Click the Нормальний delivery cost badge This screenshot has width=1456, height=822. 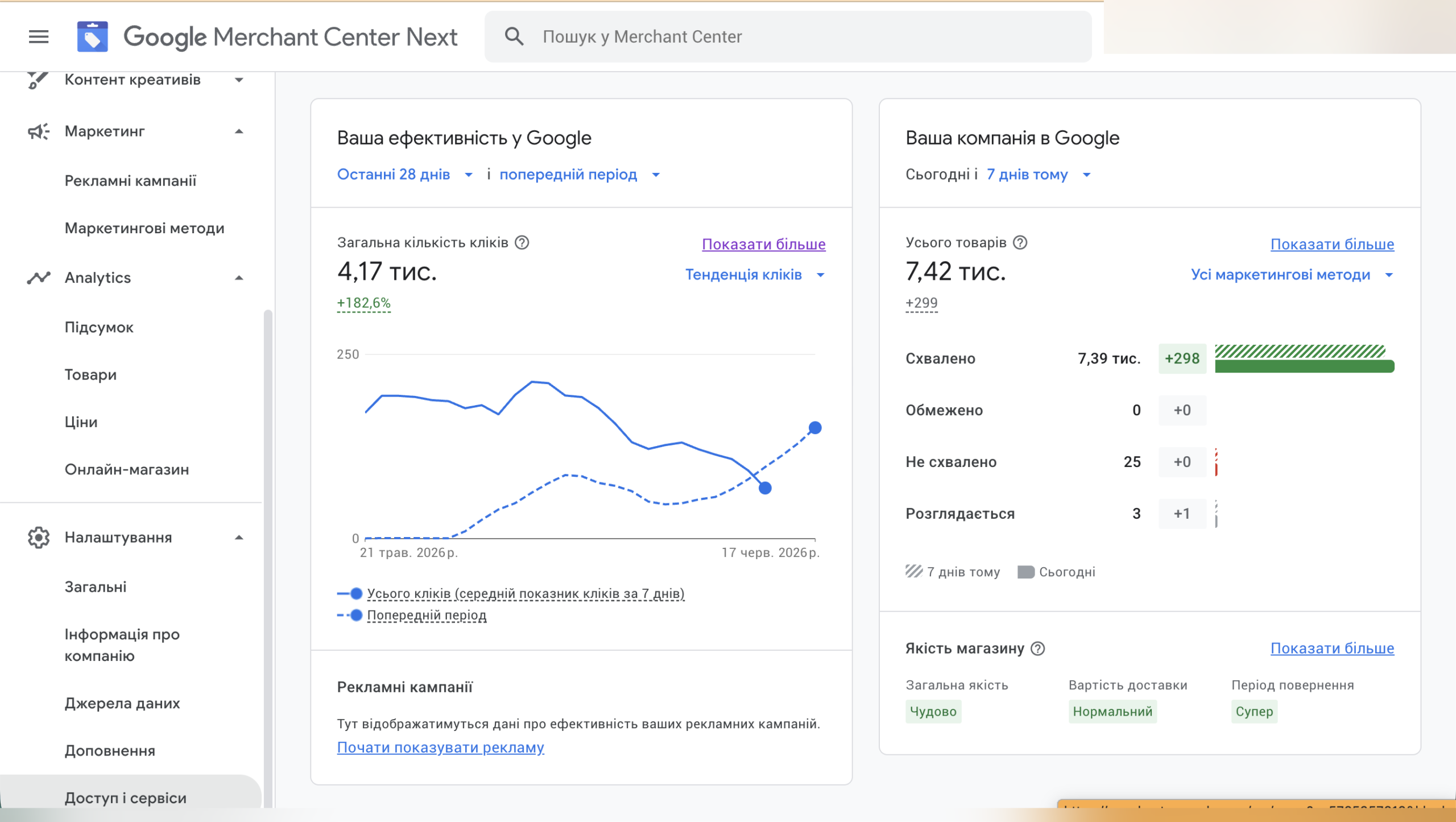(x=1112, y=712)
